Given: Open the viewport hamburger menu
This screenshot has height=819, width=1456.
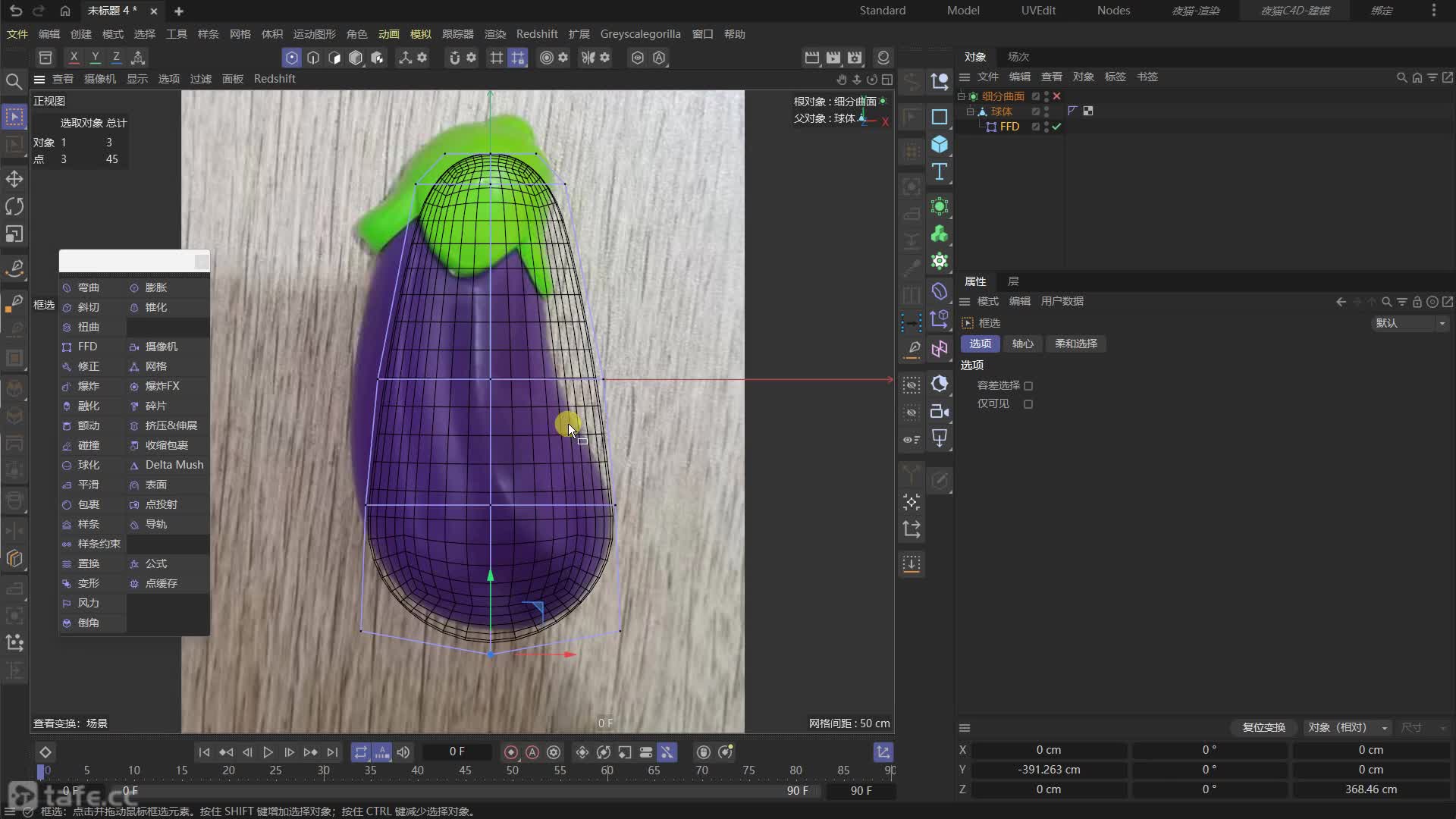Looking at the screenshot, I should pos(39,79).
